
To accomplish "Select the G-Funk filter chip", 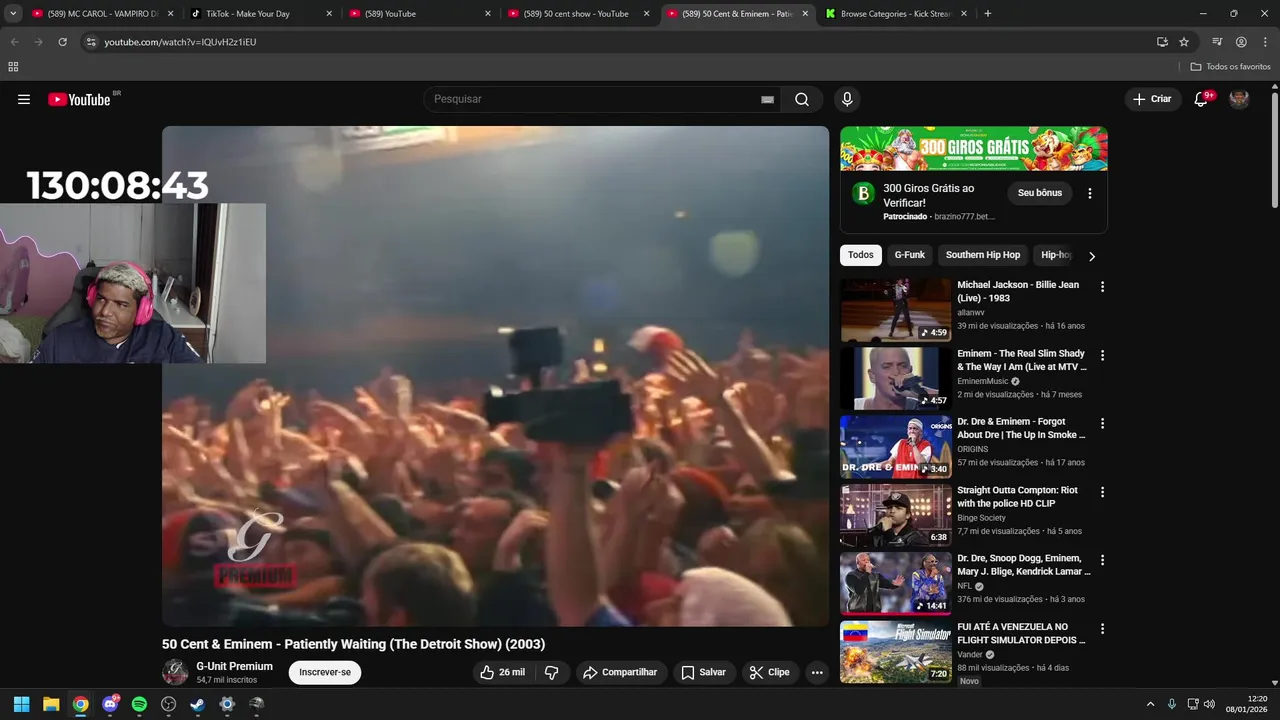I will [x=910, y=255].
